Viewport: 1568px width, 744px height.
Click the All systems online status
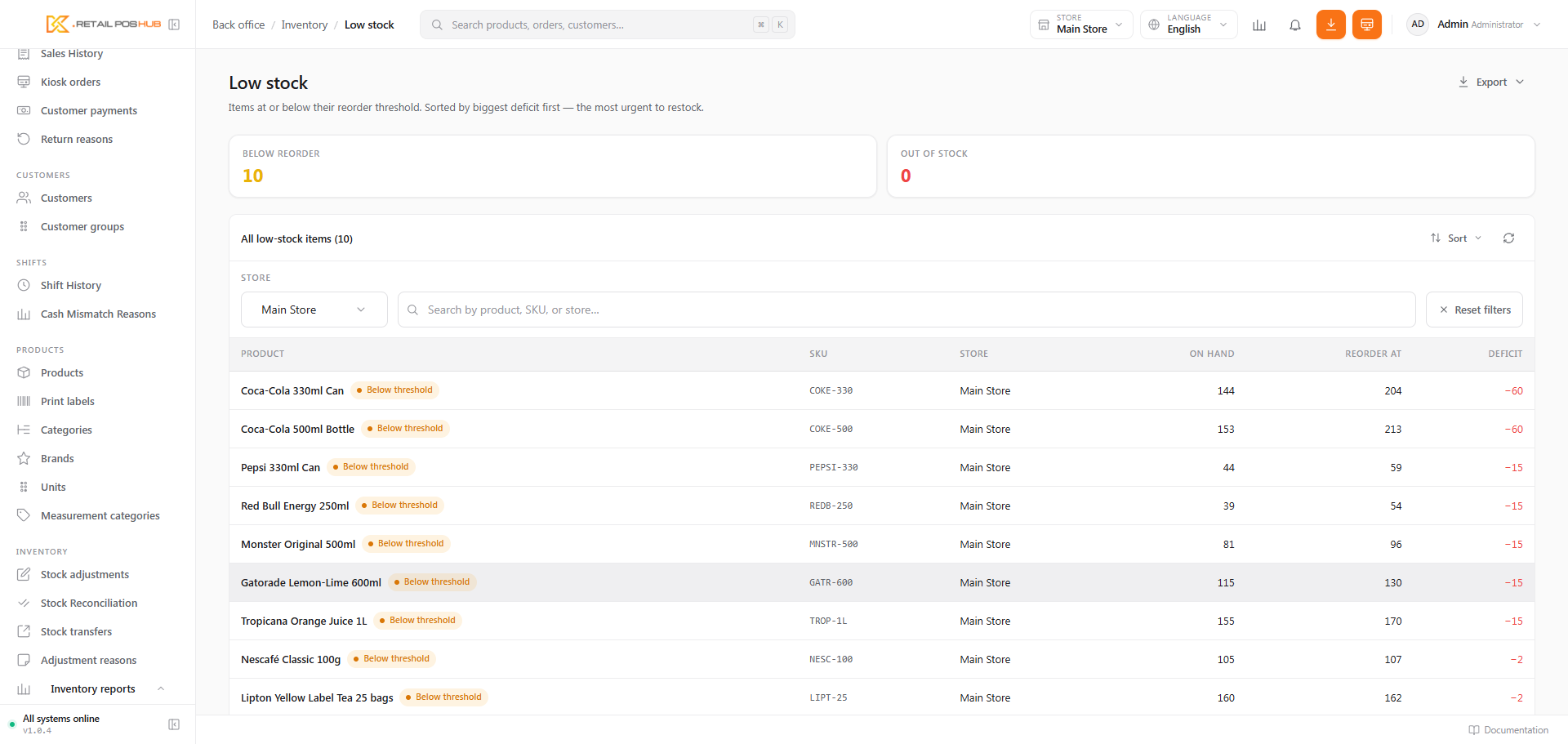coord(61,719)
